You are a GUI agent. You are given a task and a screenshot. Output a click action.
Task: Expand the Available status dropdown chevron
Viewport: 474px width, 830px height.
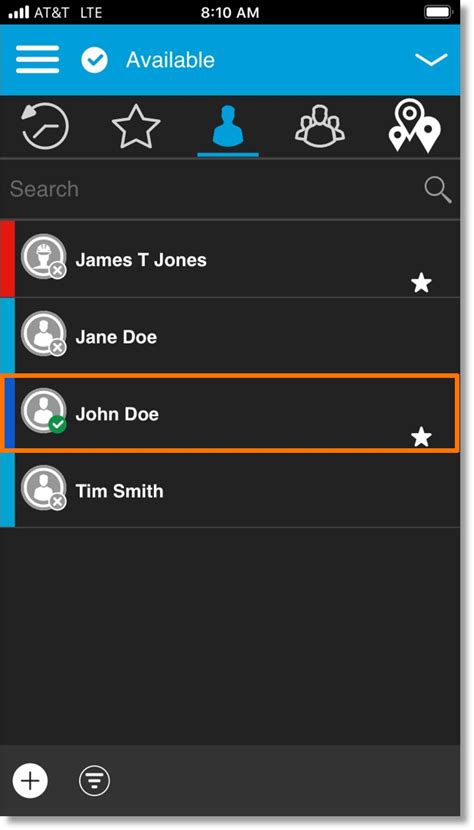[431, 60]
